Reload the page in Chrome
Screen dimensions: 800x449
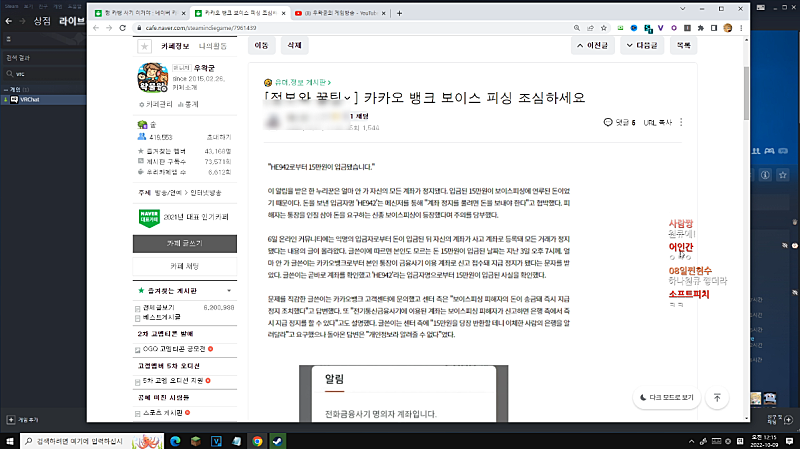click(122, 28)
